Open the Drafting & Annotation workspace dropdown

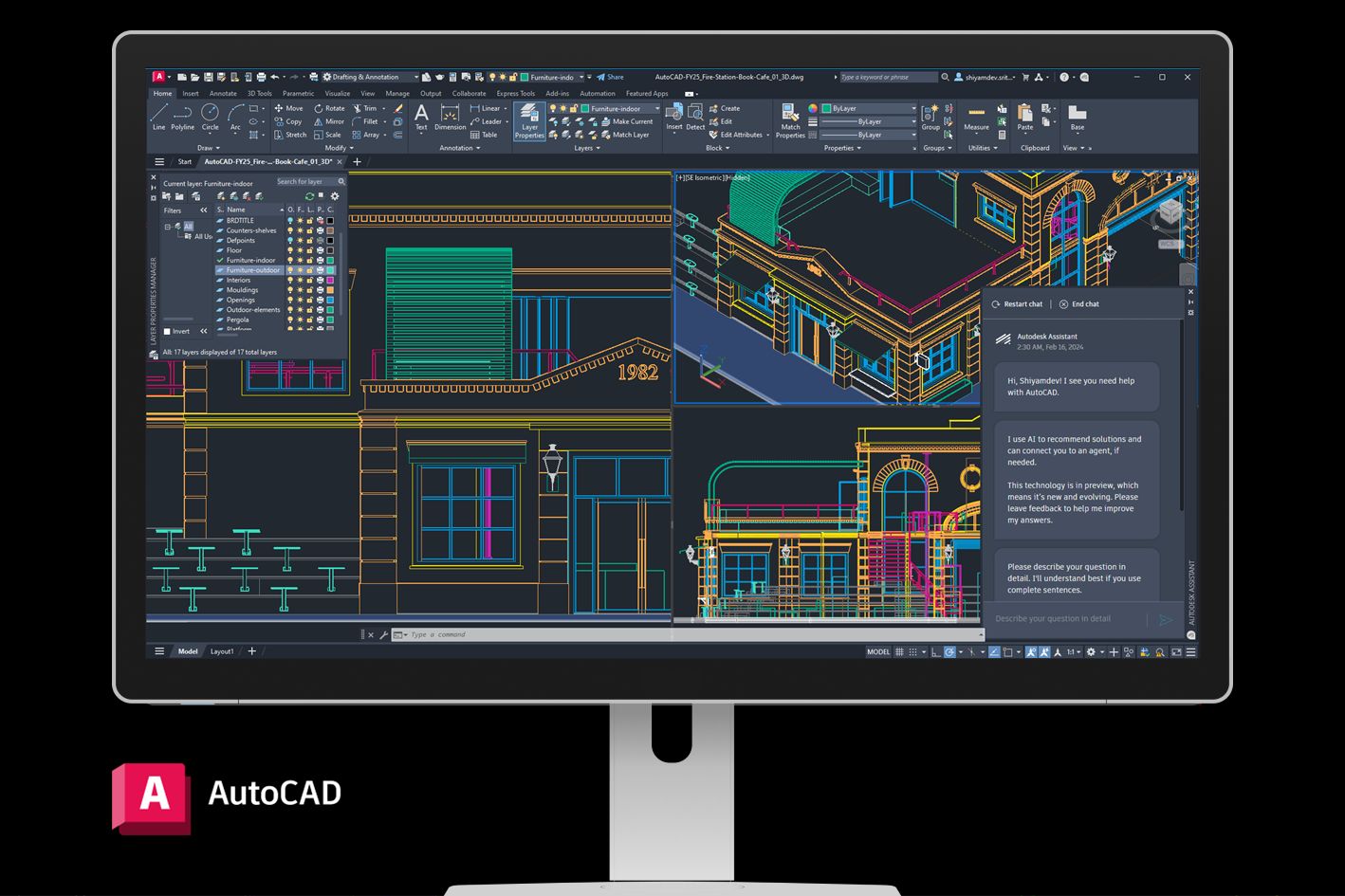[x=370, y=77]
